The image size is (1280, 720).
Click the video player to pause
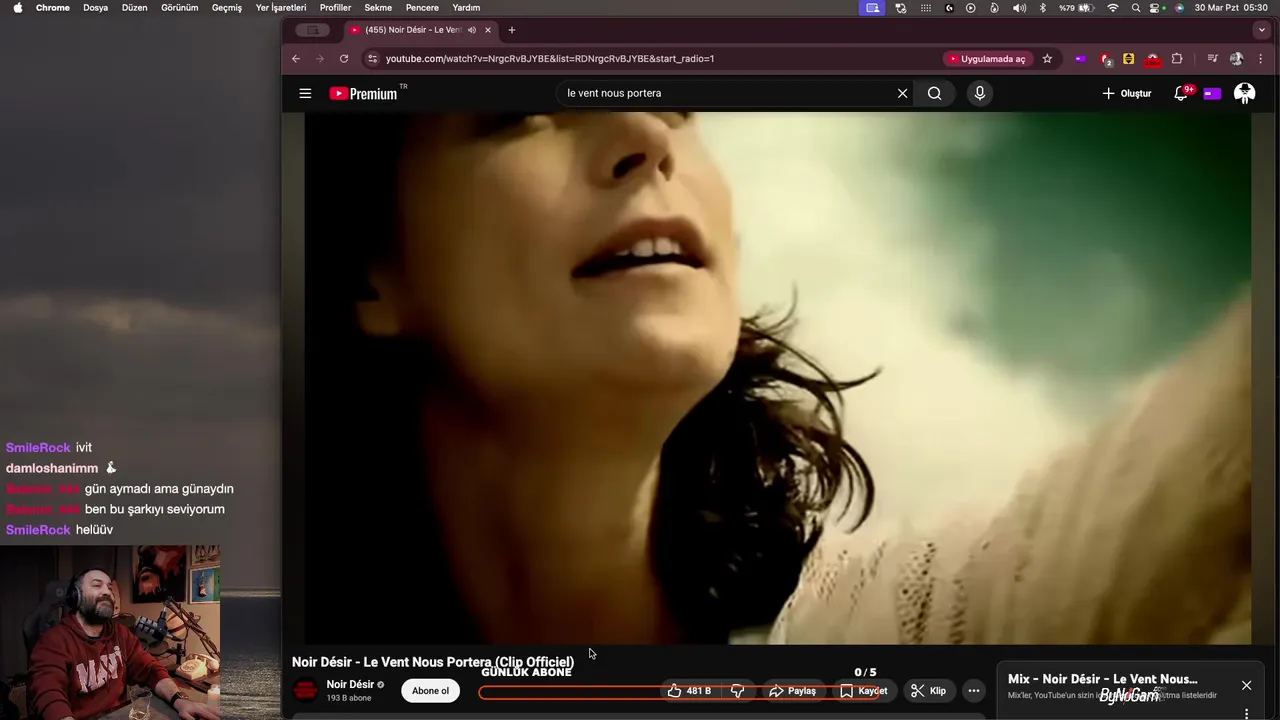pyautogui.click(x=778, y=378)
